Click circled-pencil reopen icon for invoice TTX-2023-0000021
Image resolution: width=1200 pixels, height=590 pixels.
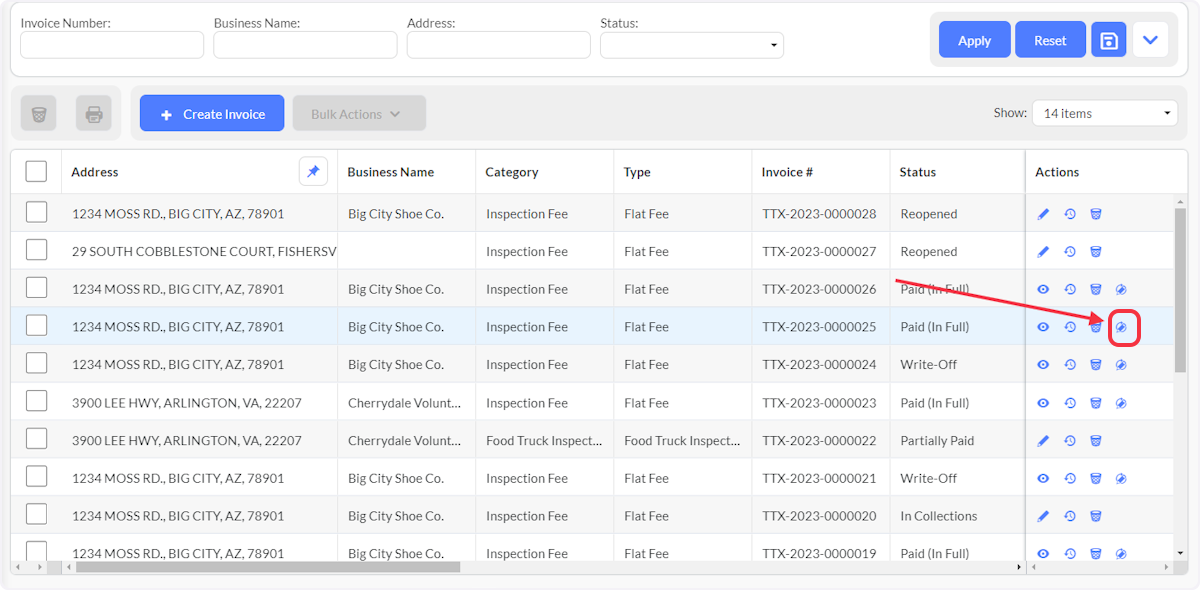1121,478
